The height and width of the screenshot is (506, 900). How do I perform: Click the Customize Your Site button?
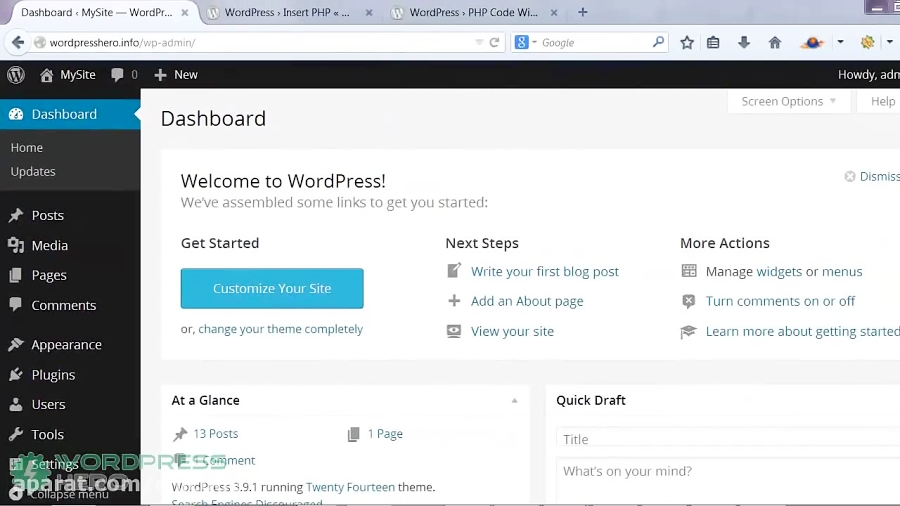[272, 289]
